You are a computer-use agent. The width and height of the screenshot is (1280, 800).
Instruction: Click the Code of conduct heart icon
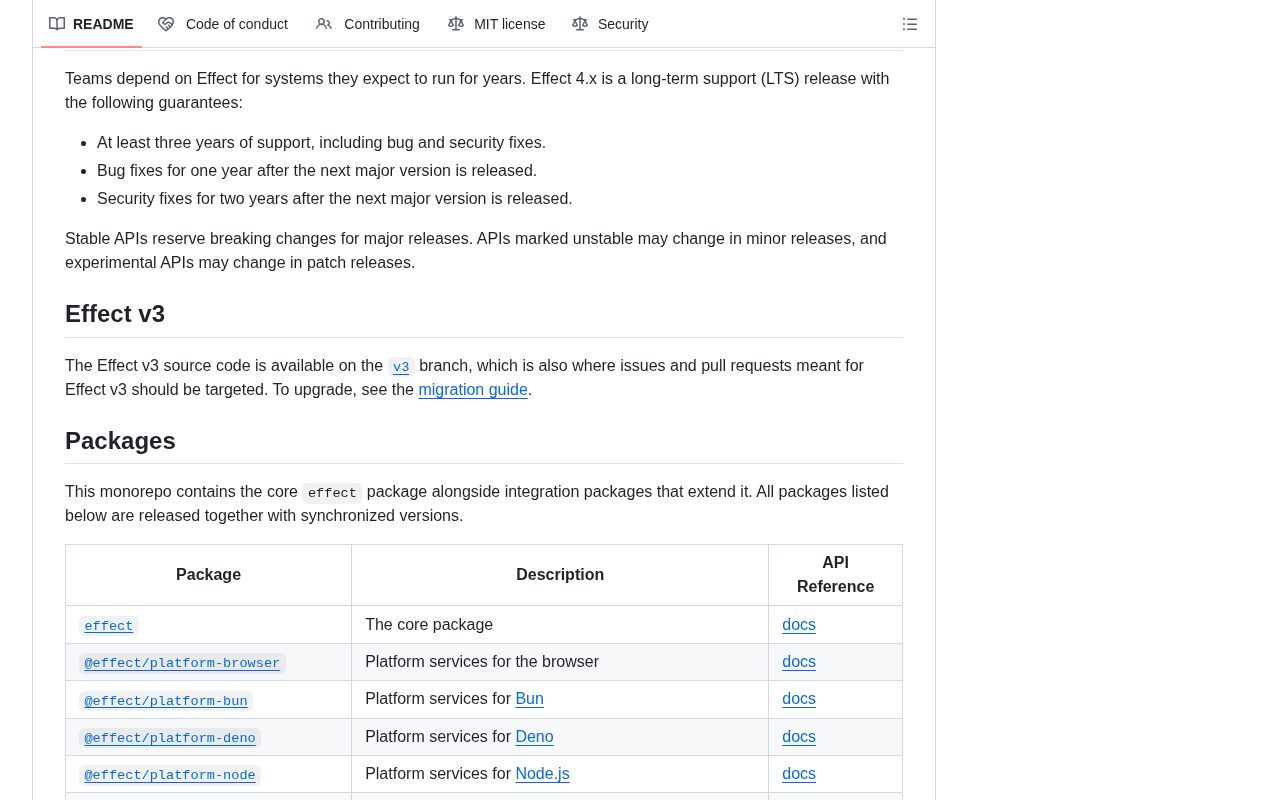pos(166,24)
